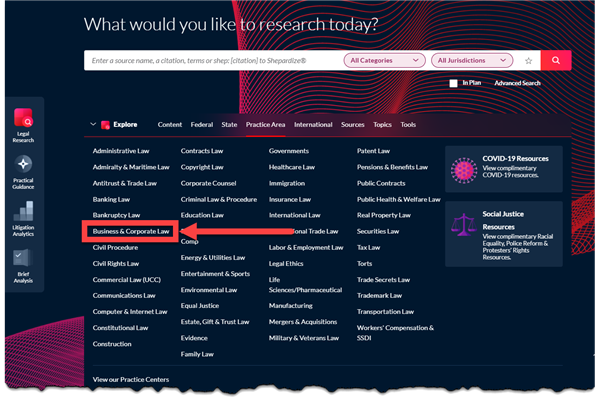Image resolution: width=600 pixels, height=406 pixels.
Task: Open Commercial Law (UCC)
Action: click(126, 280)
